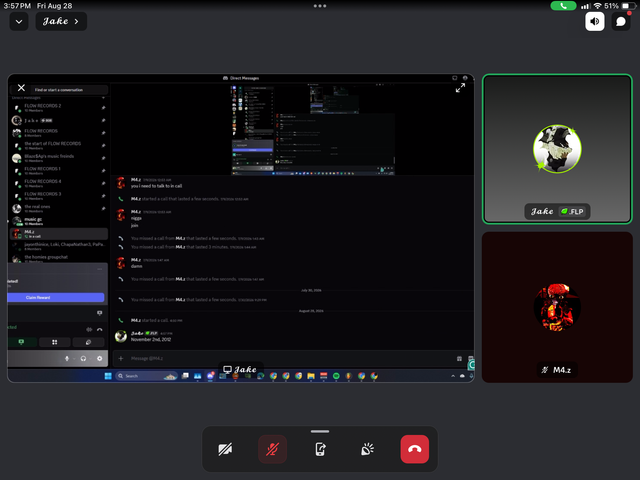Open User Settings gear in Discord panel
640x480 pixels.
(x=100, y=358)
